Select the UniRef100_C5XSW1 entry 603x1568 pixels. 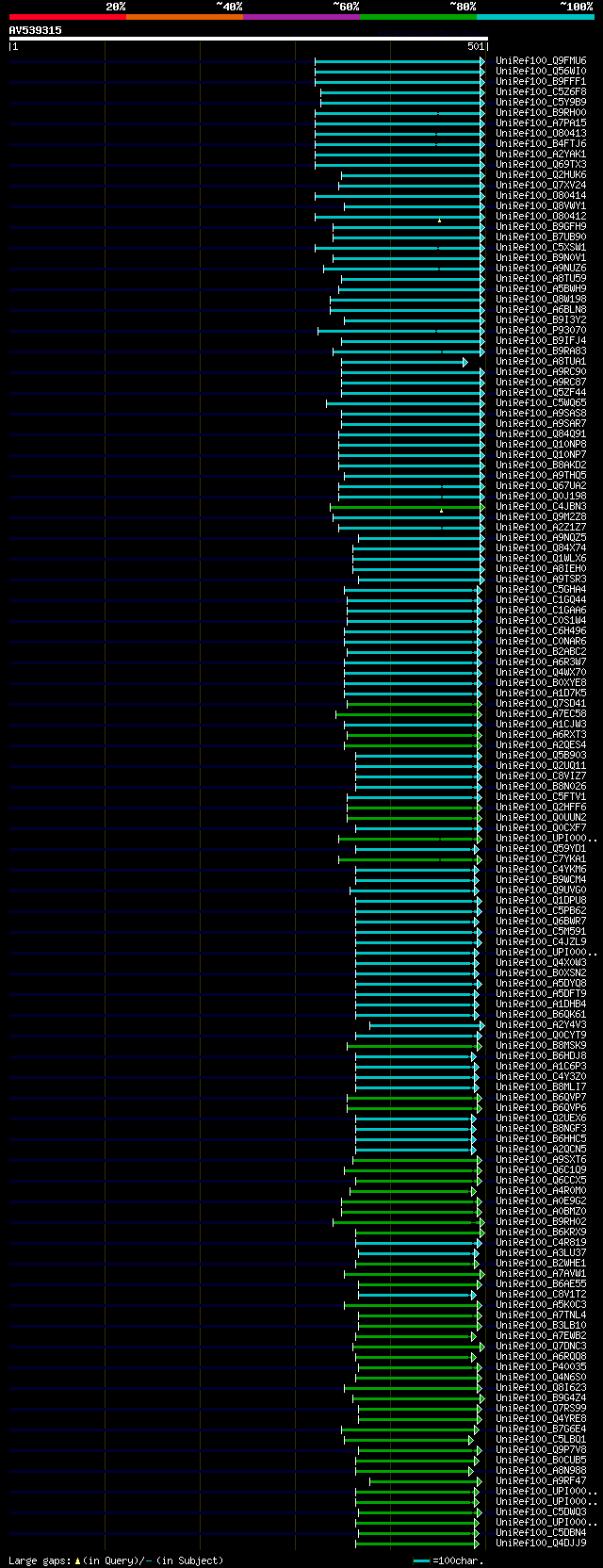[541, 247]
